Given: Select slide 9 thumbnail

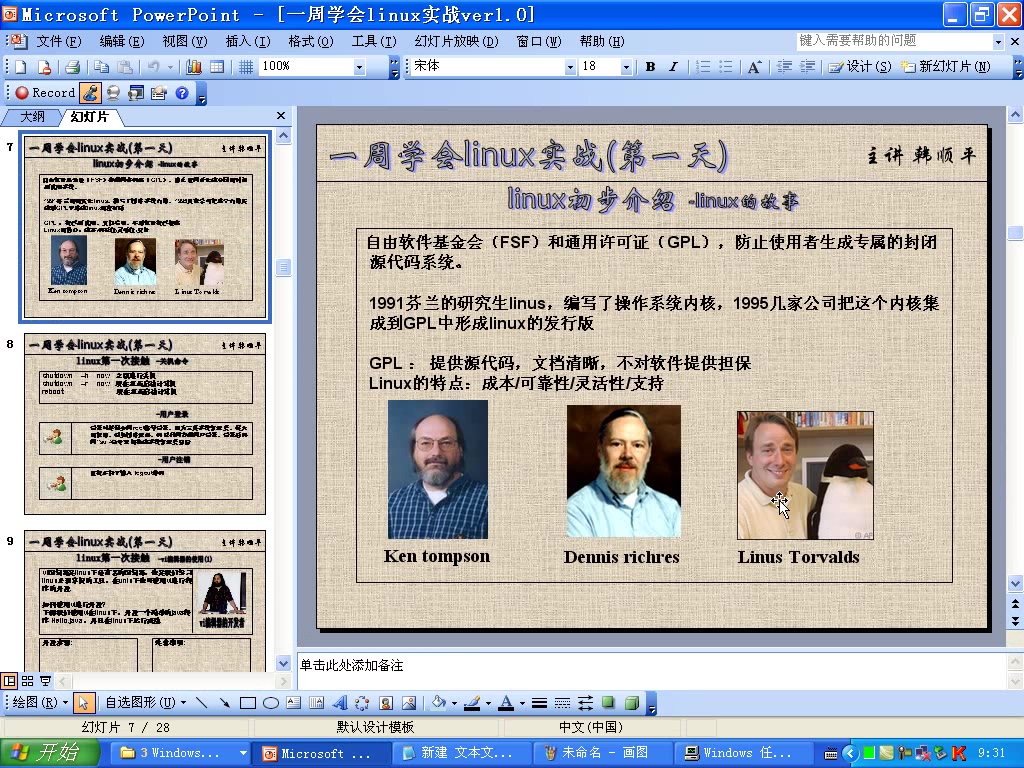Looking at the screenshot, I should [x=145, y=601].
